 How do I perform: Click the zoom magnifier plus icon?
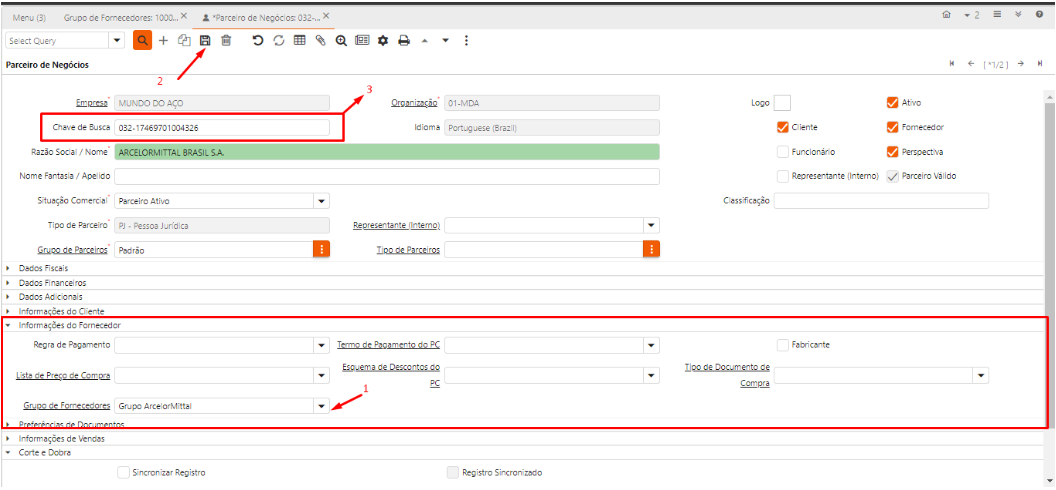click(x=341, y=40)
